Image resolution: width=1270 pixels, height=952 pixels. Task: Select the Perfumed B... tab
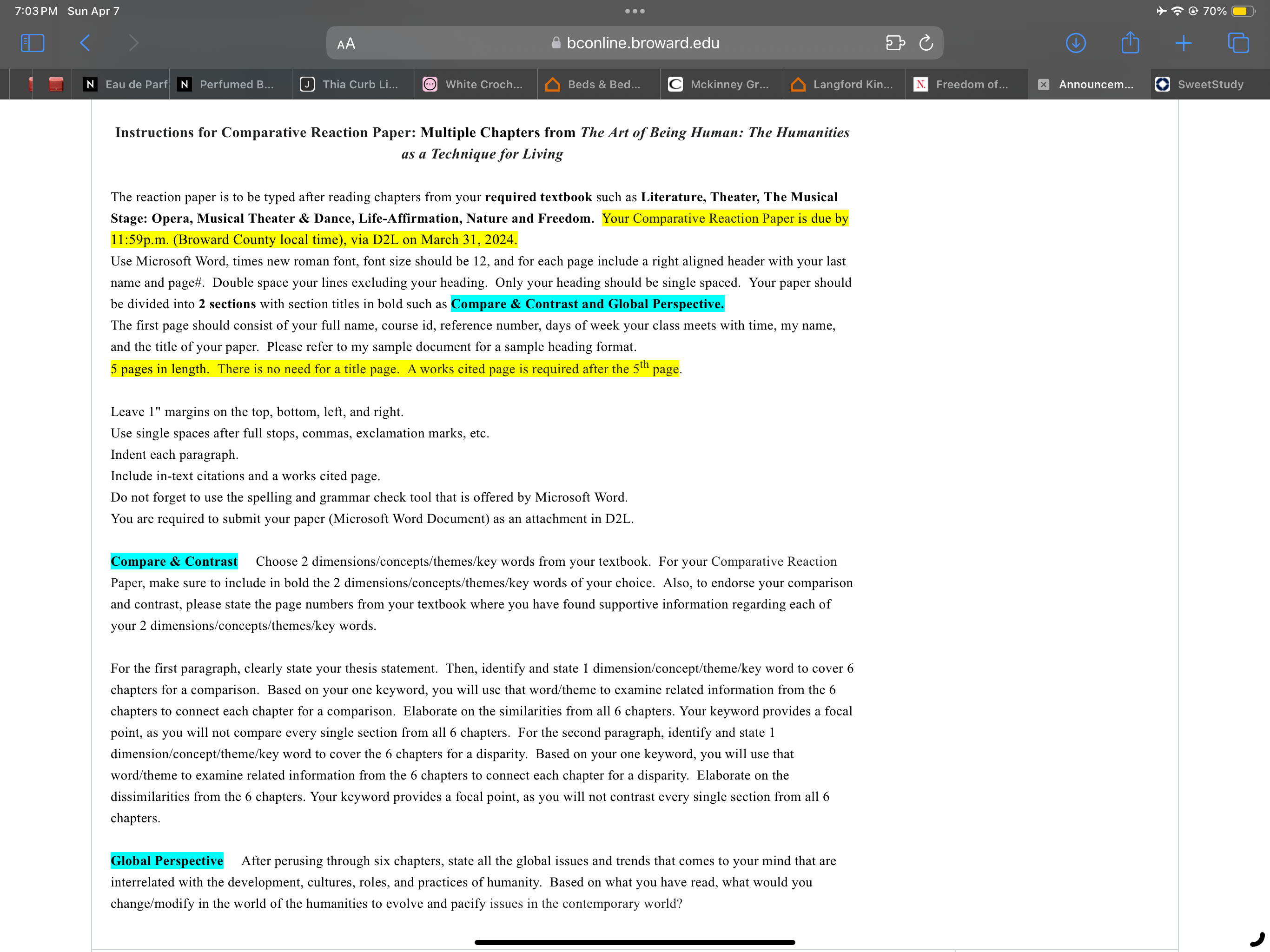[x=230, y=85]
